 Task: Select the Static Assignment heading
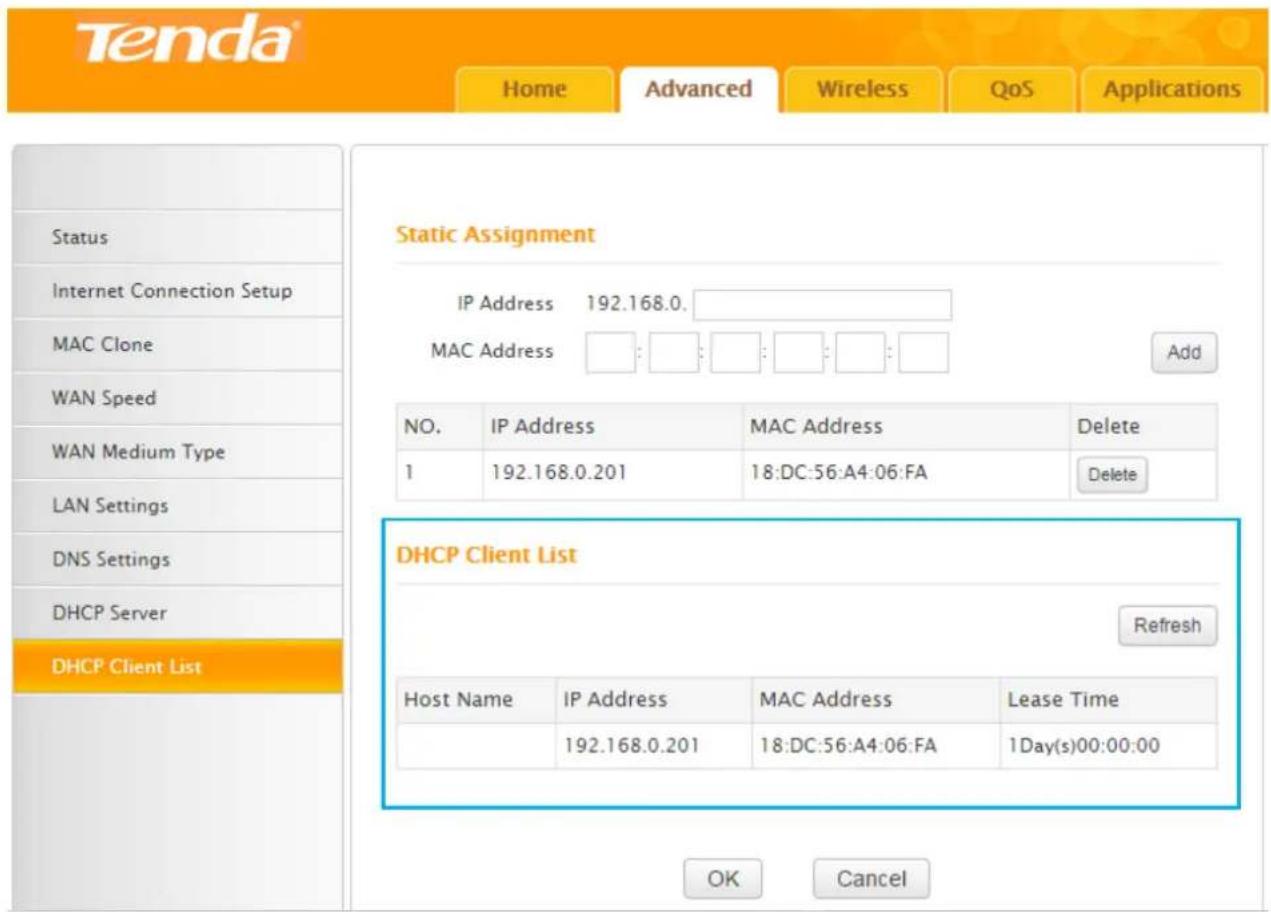pos(495,235)
